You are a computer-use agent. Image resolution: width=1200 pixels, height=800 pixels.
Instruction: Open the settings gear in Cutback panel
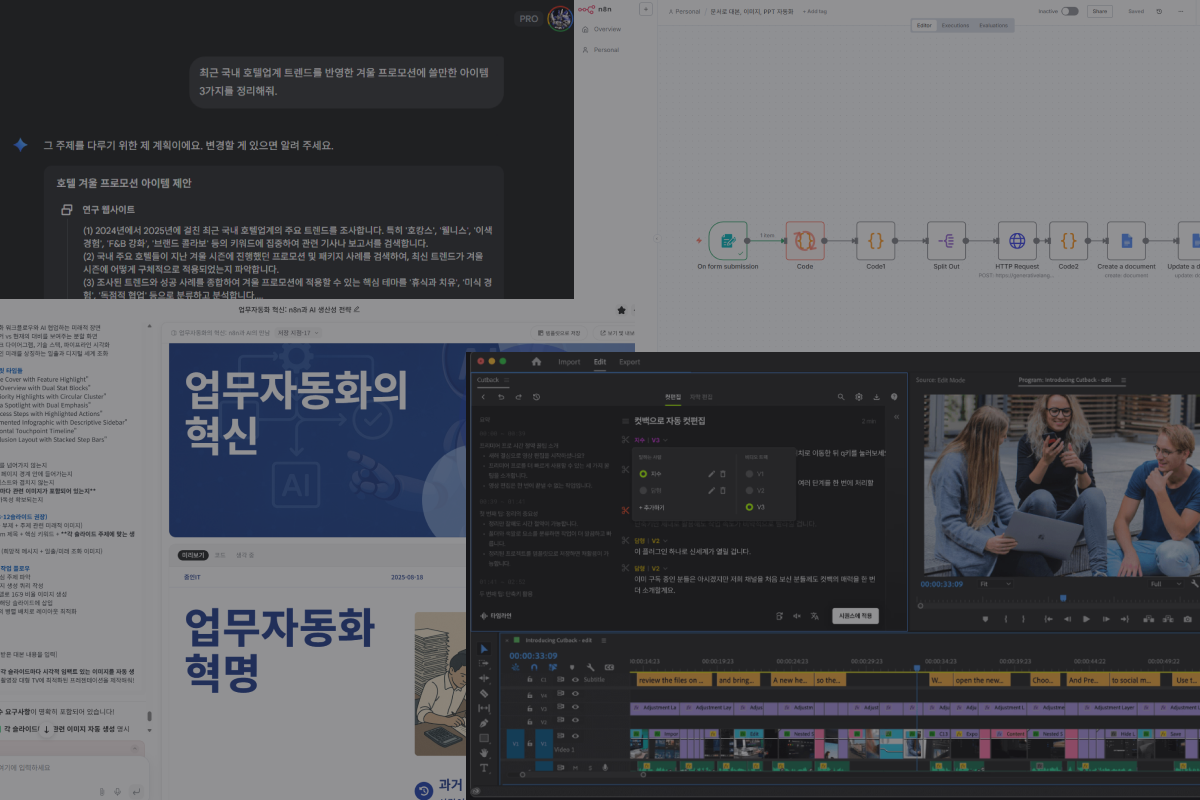click(x=859, y=397)
